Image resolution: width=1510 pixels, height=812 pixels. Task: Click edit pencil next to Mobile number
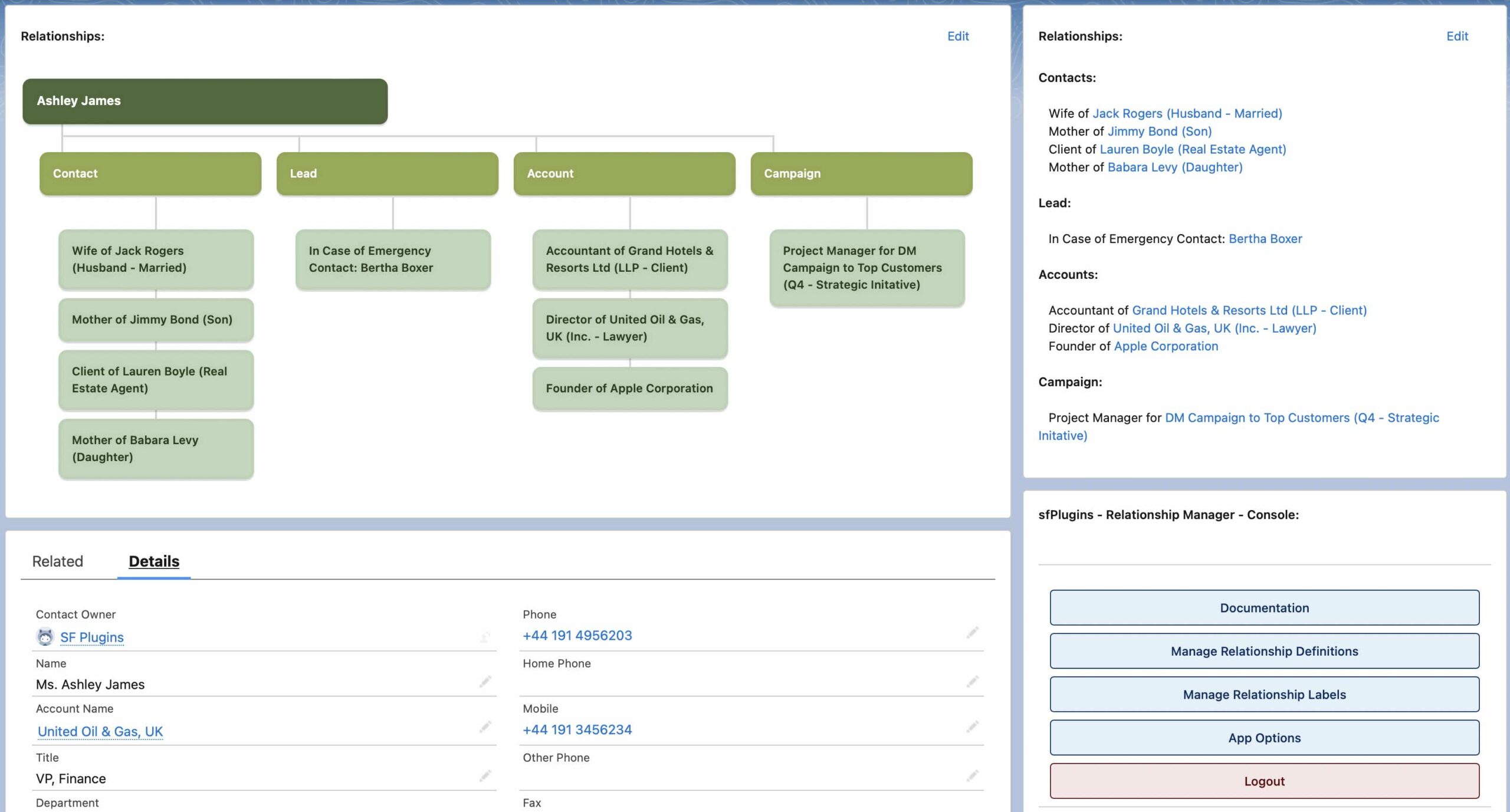coord(972,726)
